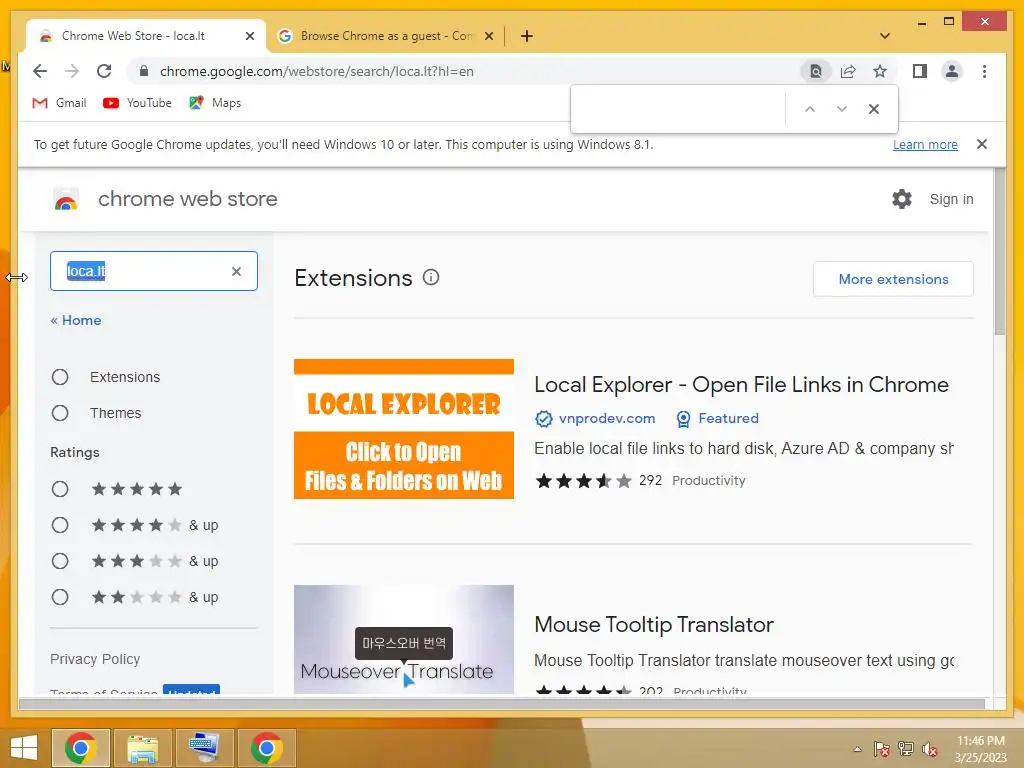Open Gmail bookmark
The height and width of the screenshot is (768, 1024).
pos(59,103)
